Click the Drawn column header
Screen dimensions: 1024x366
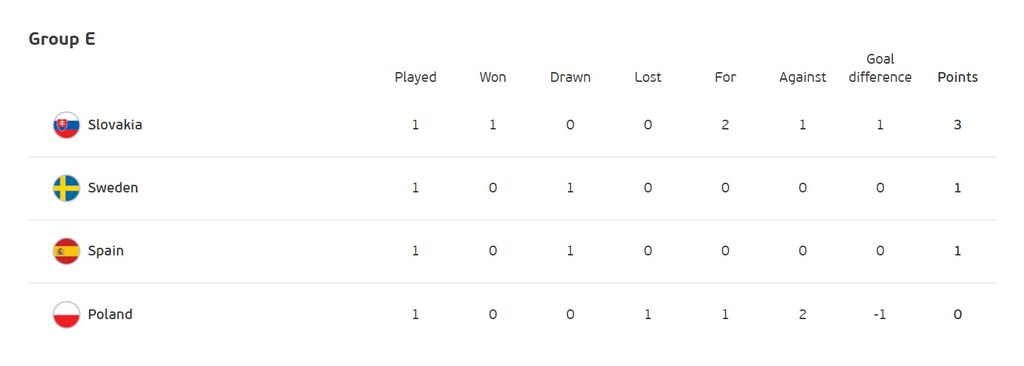(570, 77)
